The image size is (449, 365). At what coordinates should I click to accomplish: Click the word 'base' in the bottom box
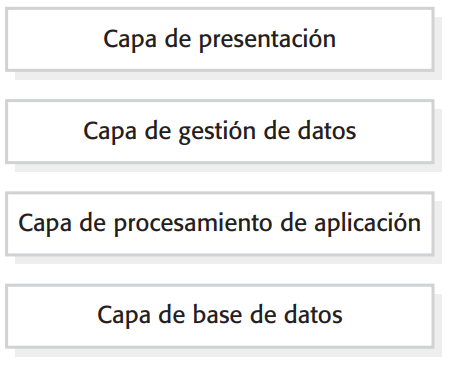pyautogui.click(x=217, y=315)
